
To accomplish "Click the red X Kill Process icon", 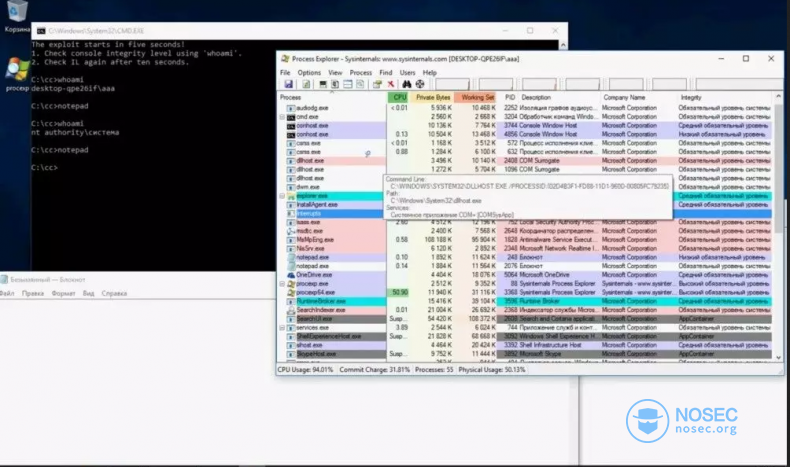I will [390, 84].
